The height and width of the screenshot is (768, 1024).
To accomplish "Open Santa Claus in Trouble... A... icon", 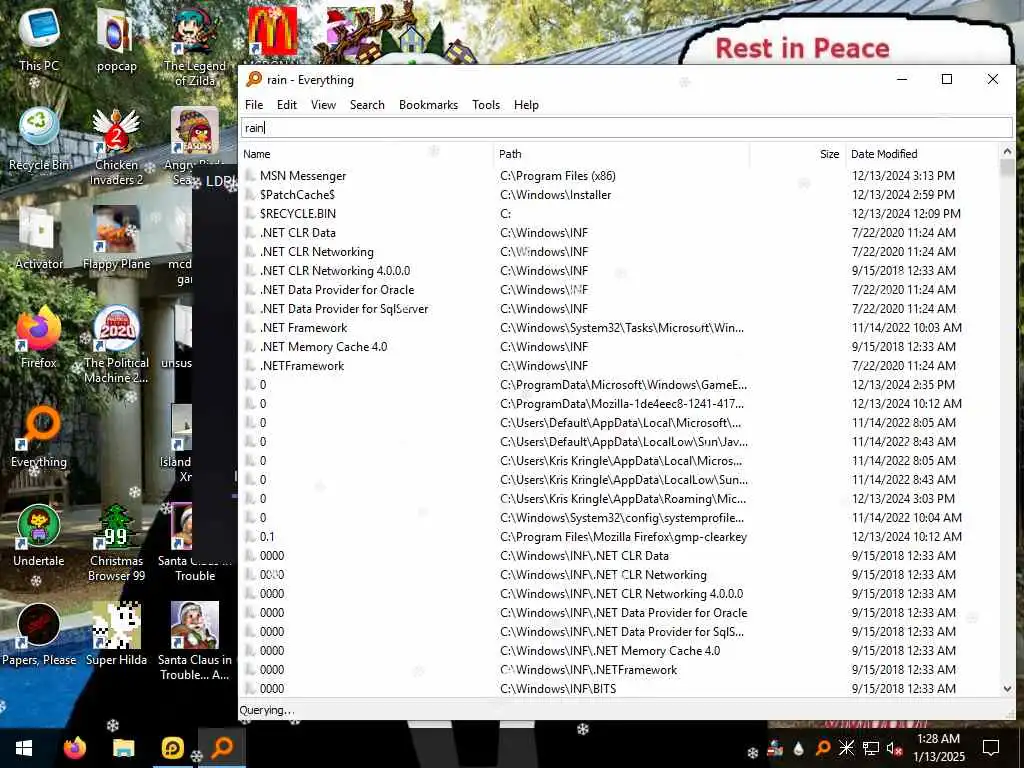I will point(195,641).
